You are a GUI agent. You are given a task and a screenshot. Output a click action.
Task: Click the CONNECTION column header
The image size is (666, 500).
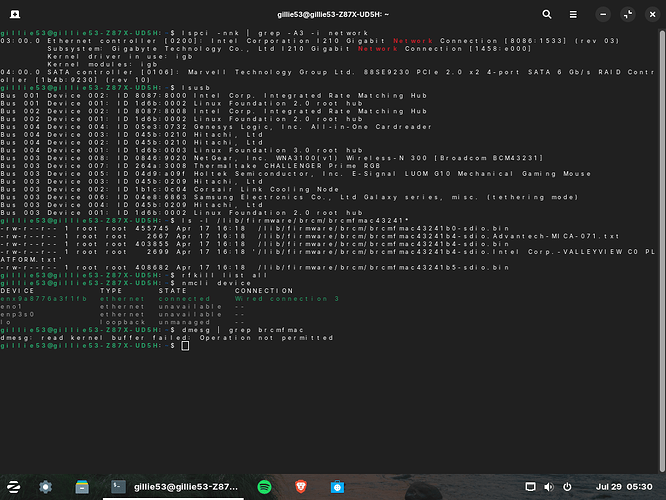[x=264, y=291]
